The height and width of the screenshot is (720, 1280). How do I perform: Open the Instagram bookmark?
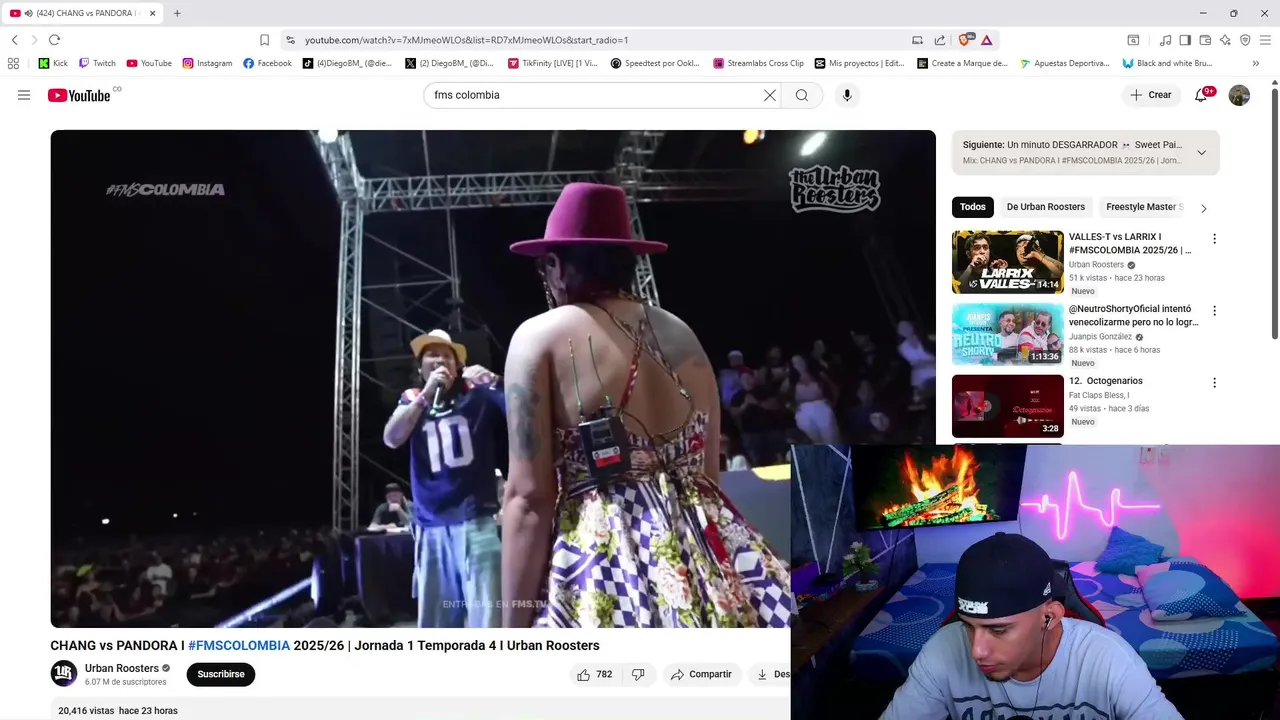[x=207, y=63]
